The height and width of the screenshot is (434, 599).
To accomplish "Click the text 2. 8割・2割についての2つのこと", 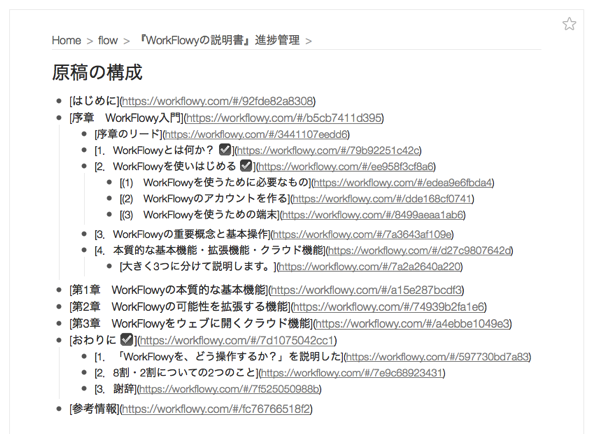I will coord(176,372).
